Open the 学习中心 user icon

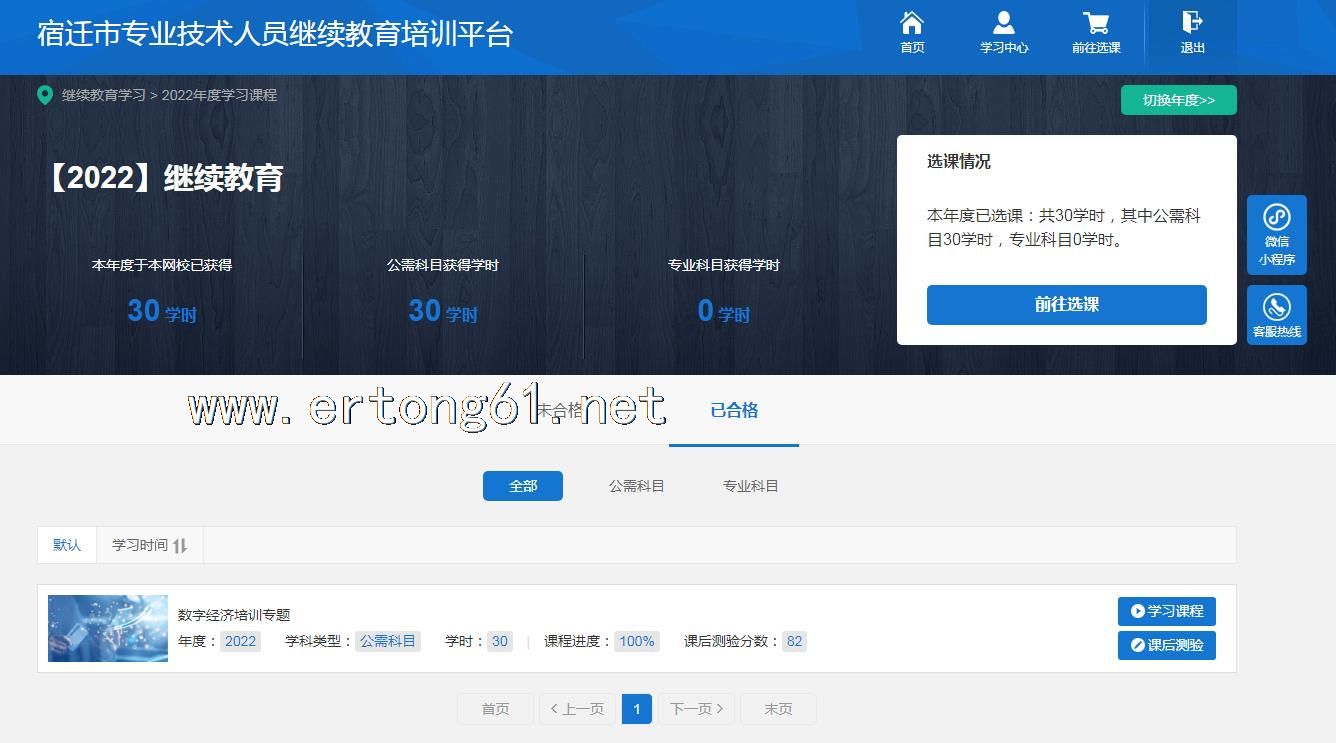pyautogui.click(x=1004, y=23)
